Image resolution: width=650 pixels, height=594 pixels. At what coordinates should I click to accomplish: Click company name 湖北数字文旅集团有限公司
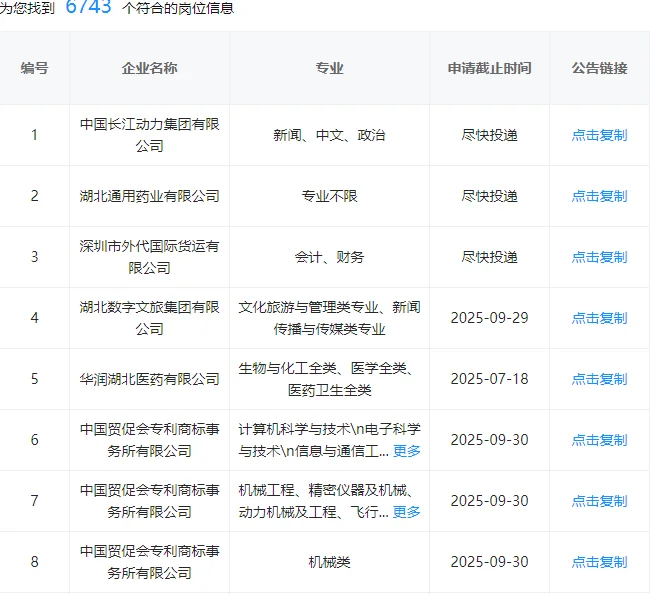[149, 318]
